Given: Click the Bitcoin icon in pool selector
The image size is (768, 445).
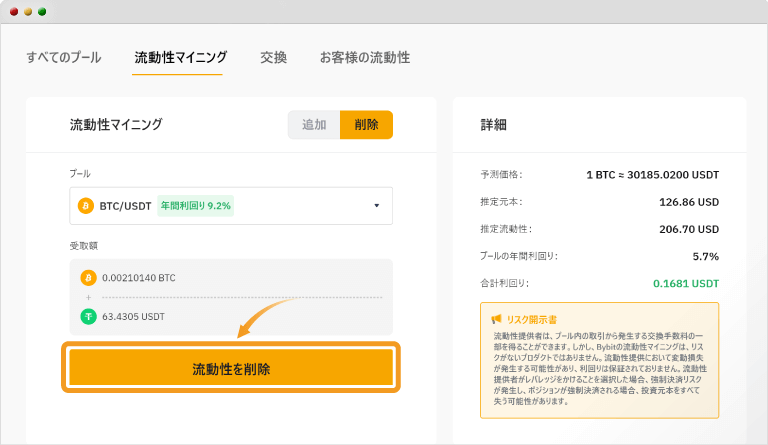Looking at the screenshot, I should (86, 206).
